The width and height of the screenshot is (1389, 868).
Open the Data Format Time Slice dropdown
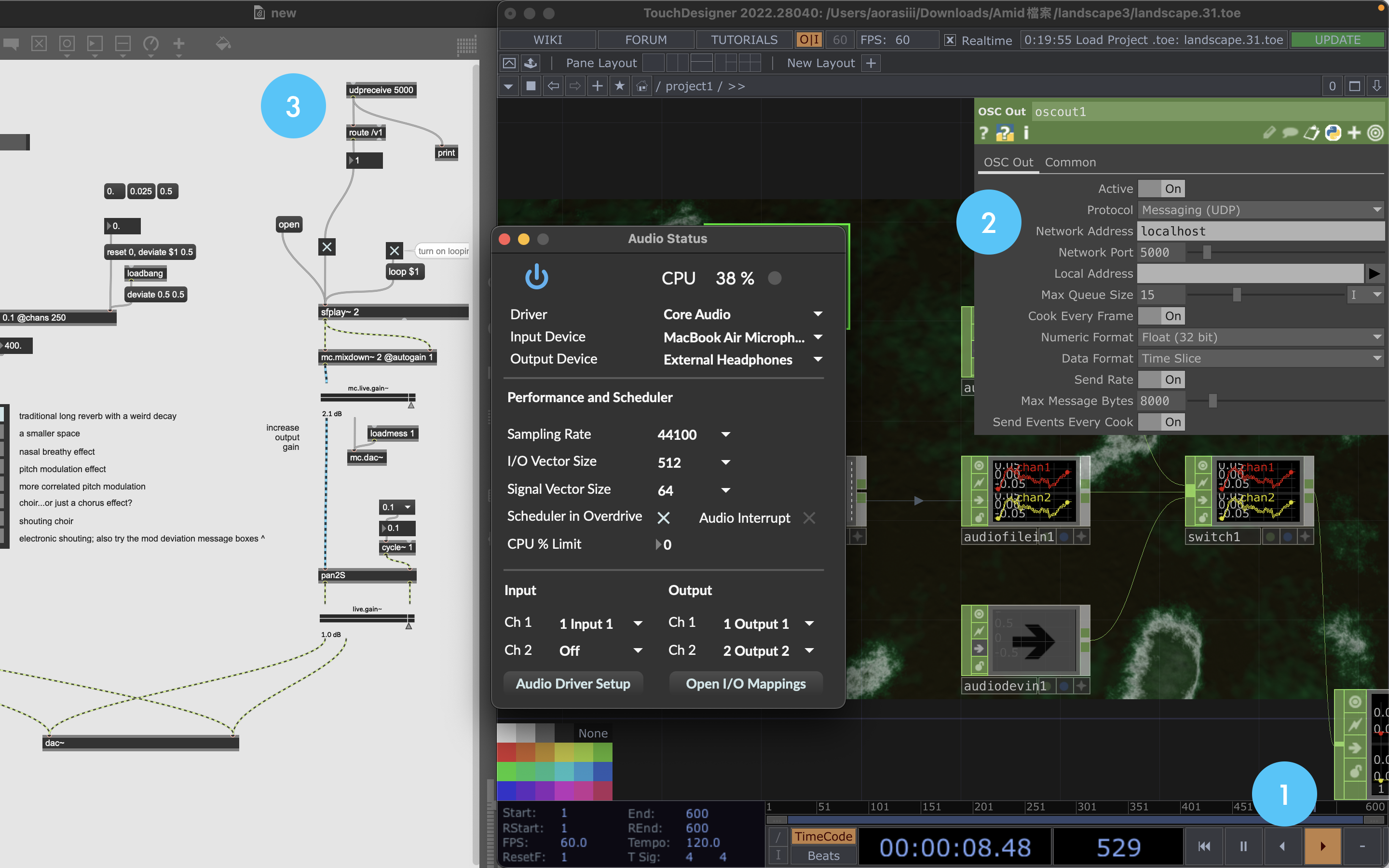click(1261, 358)
